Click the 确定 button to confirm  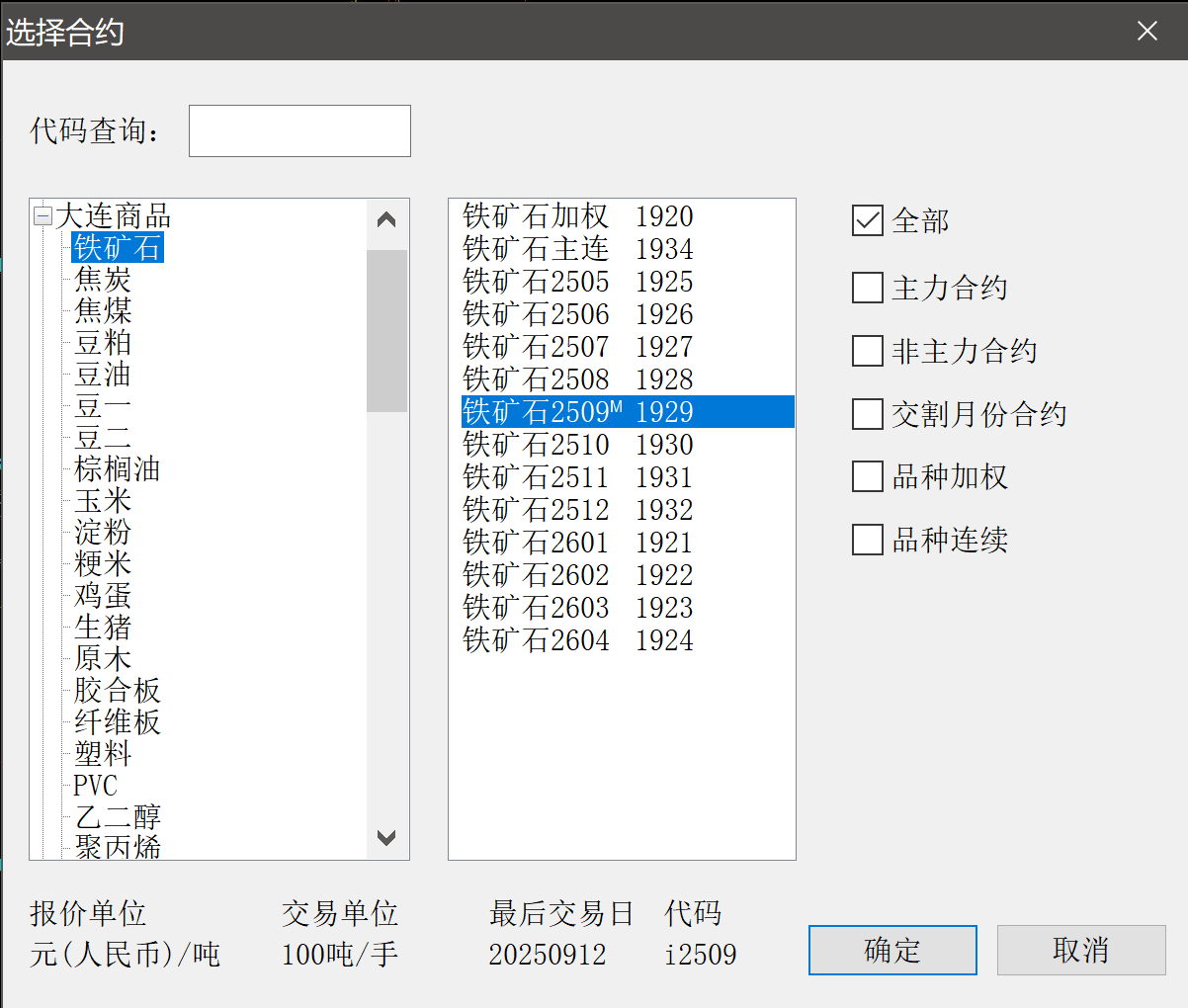click(x=891, y=950)
